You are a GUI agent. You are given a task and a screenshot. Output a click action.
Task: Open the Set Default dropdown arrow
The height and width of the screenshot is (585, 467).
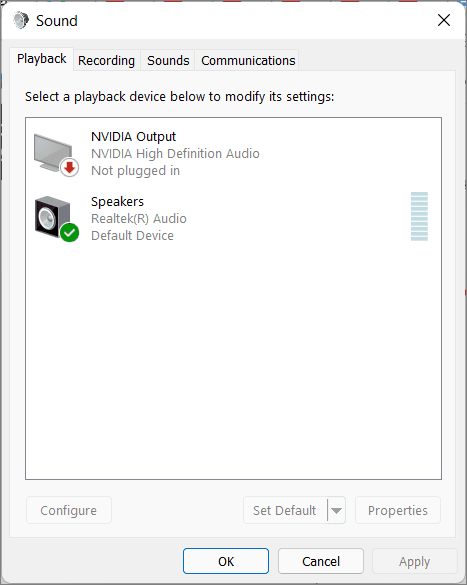coord(336,510)
